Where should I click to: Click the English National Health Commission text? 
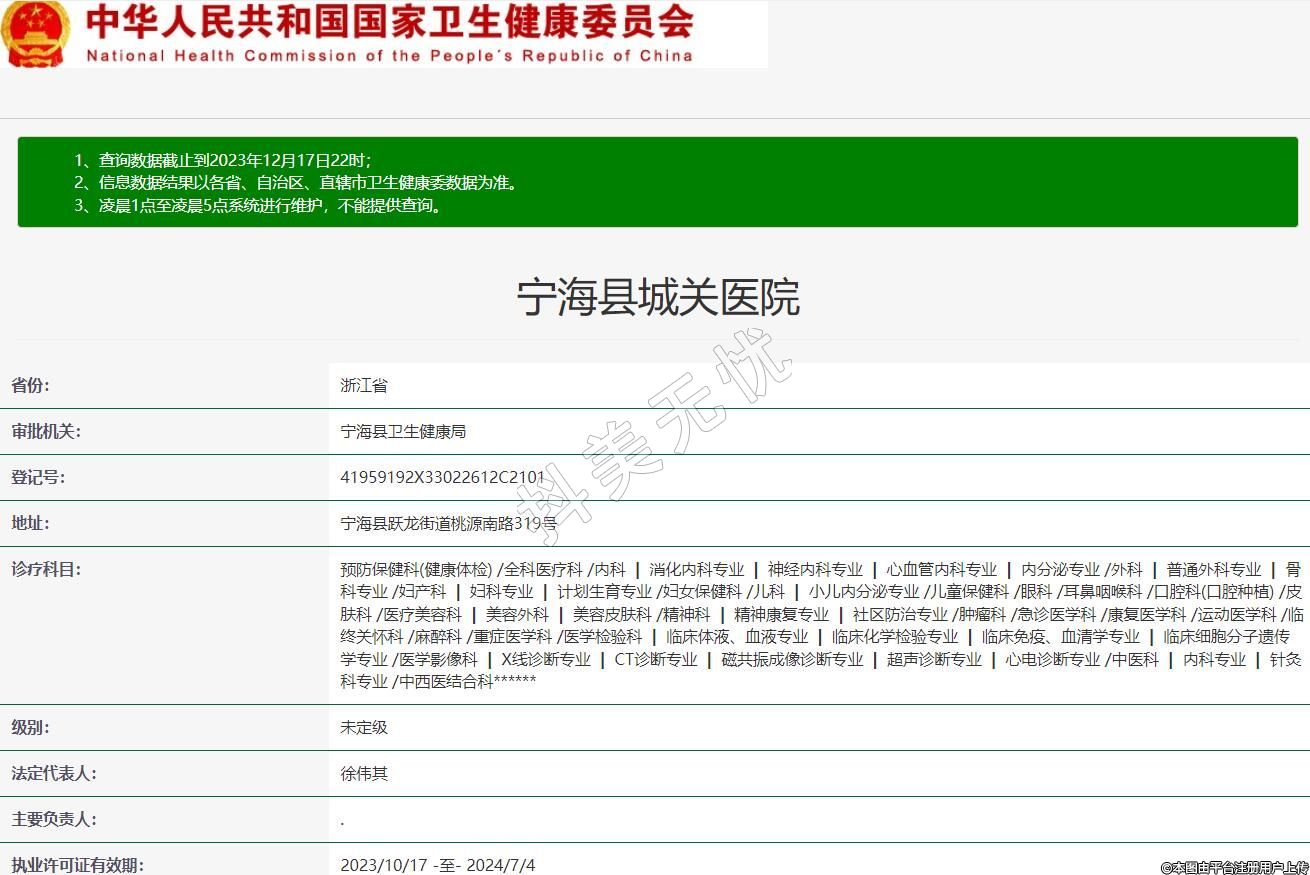pos(389,56)
